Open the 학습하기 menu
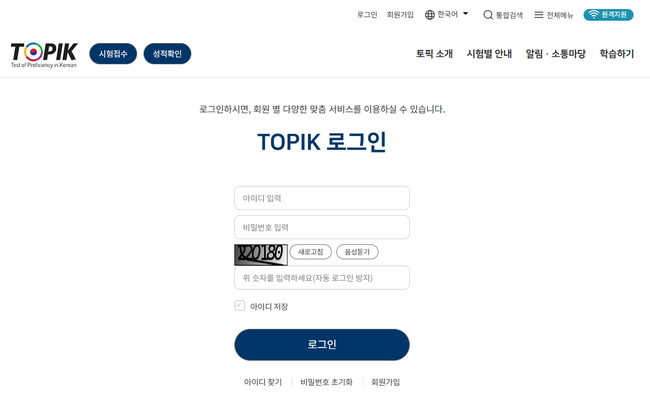 617,54
